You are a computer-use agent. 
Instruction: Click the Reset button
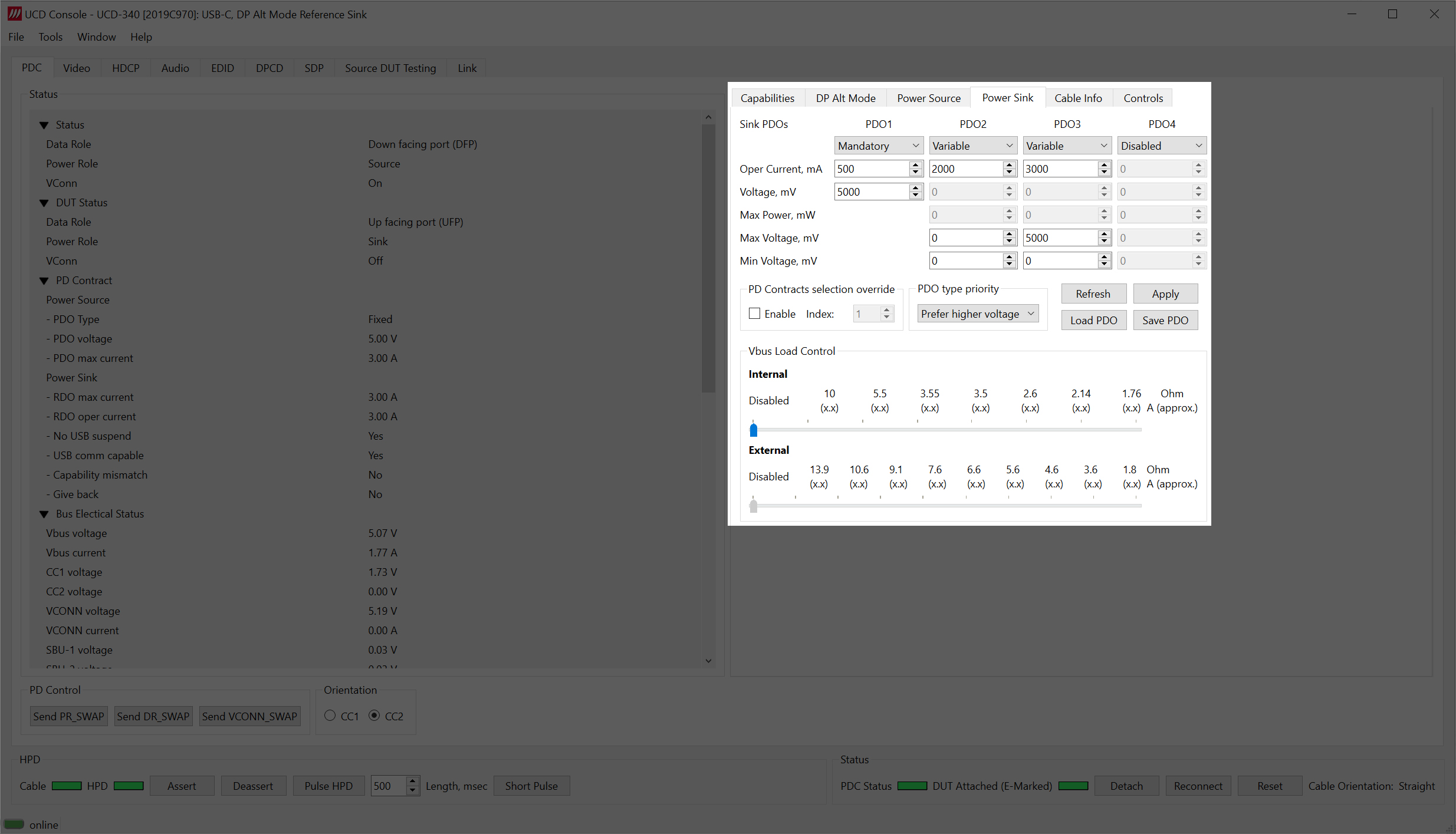tap(1270, 786)
